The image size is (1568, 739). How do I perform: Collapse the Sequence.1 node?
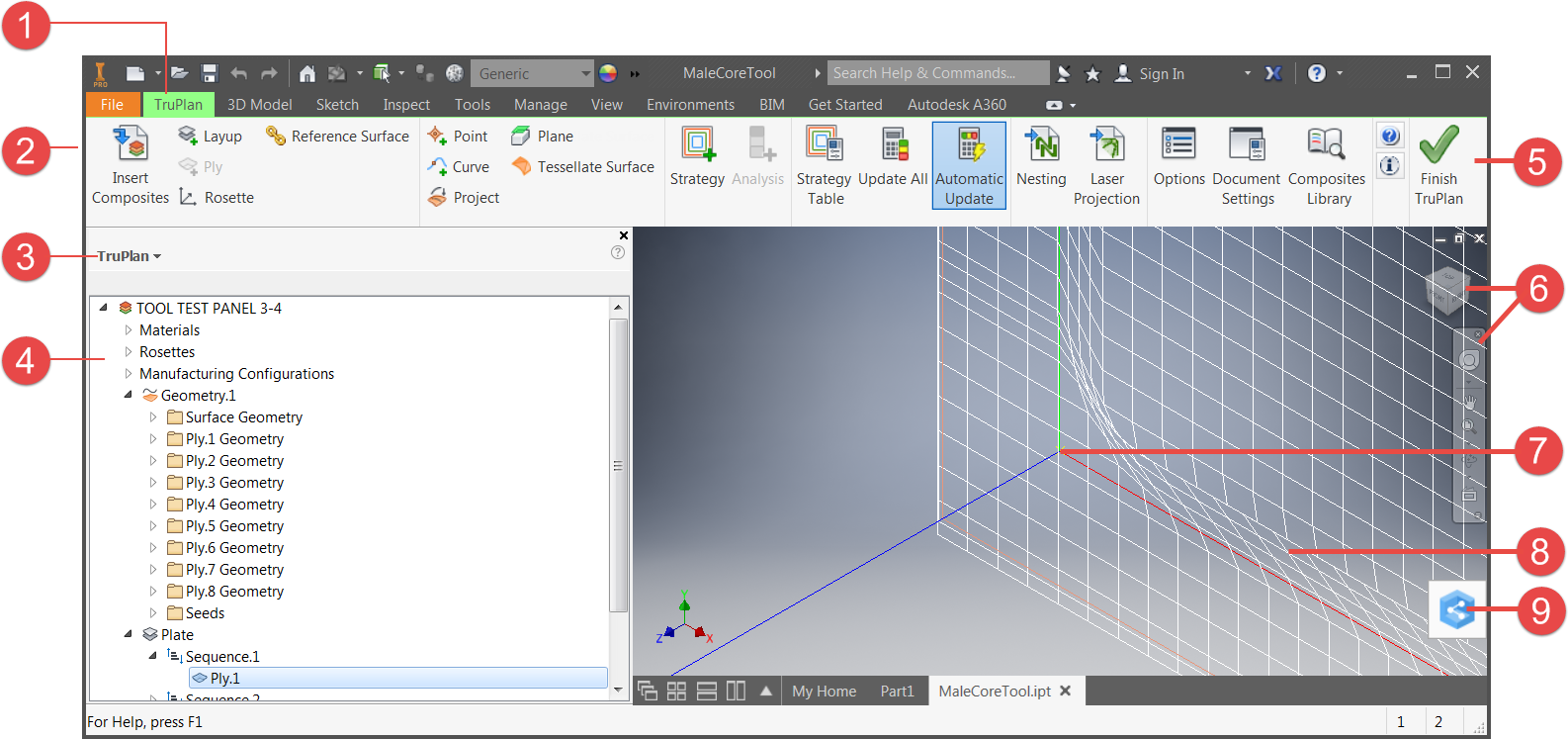(x=153, y=656)
